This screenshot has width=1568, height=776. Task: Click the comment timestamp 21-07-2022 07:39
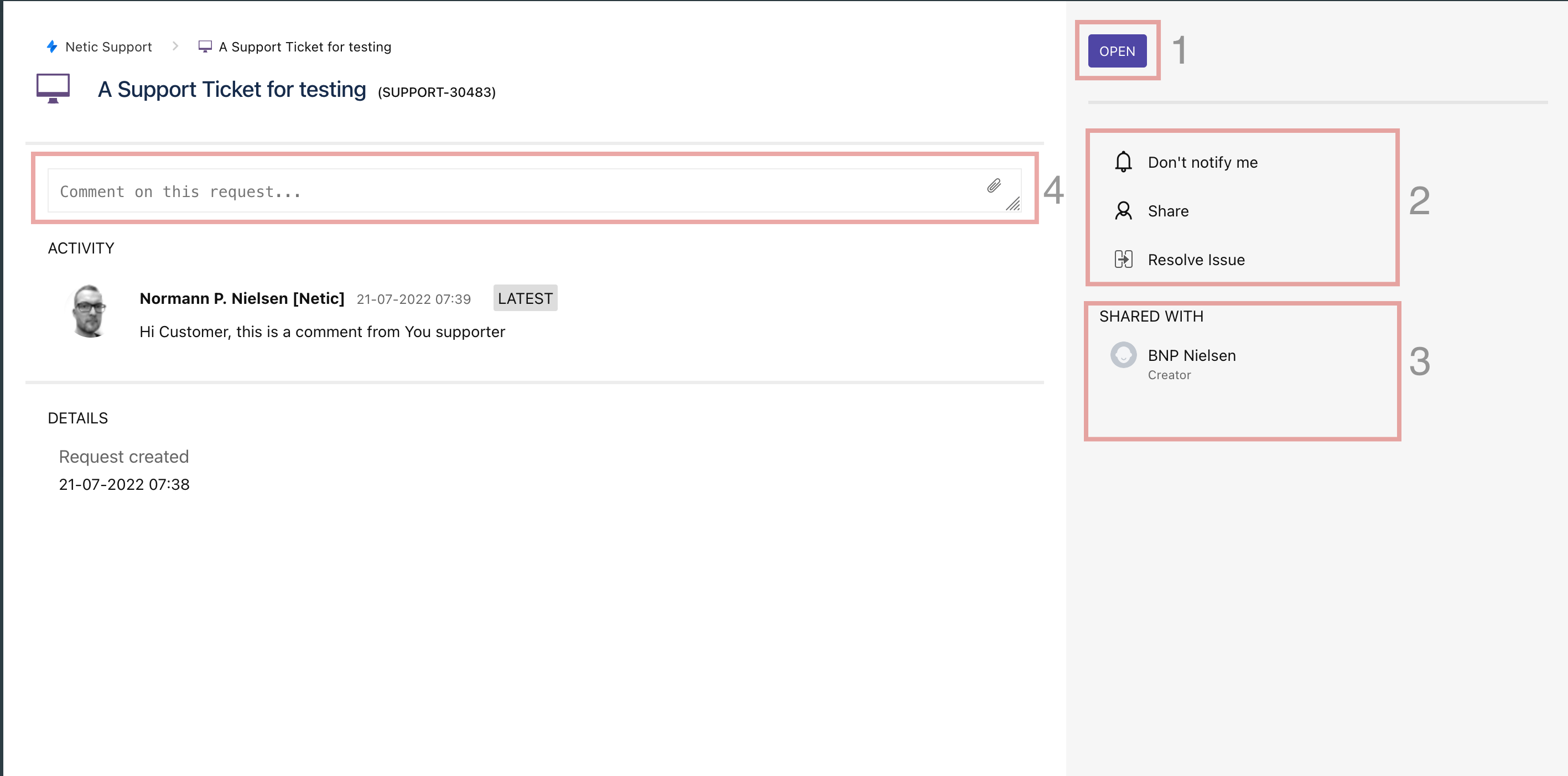pos(413,299)
